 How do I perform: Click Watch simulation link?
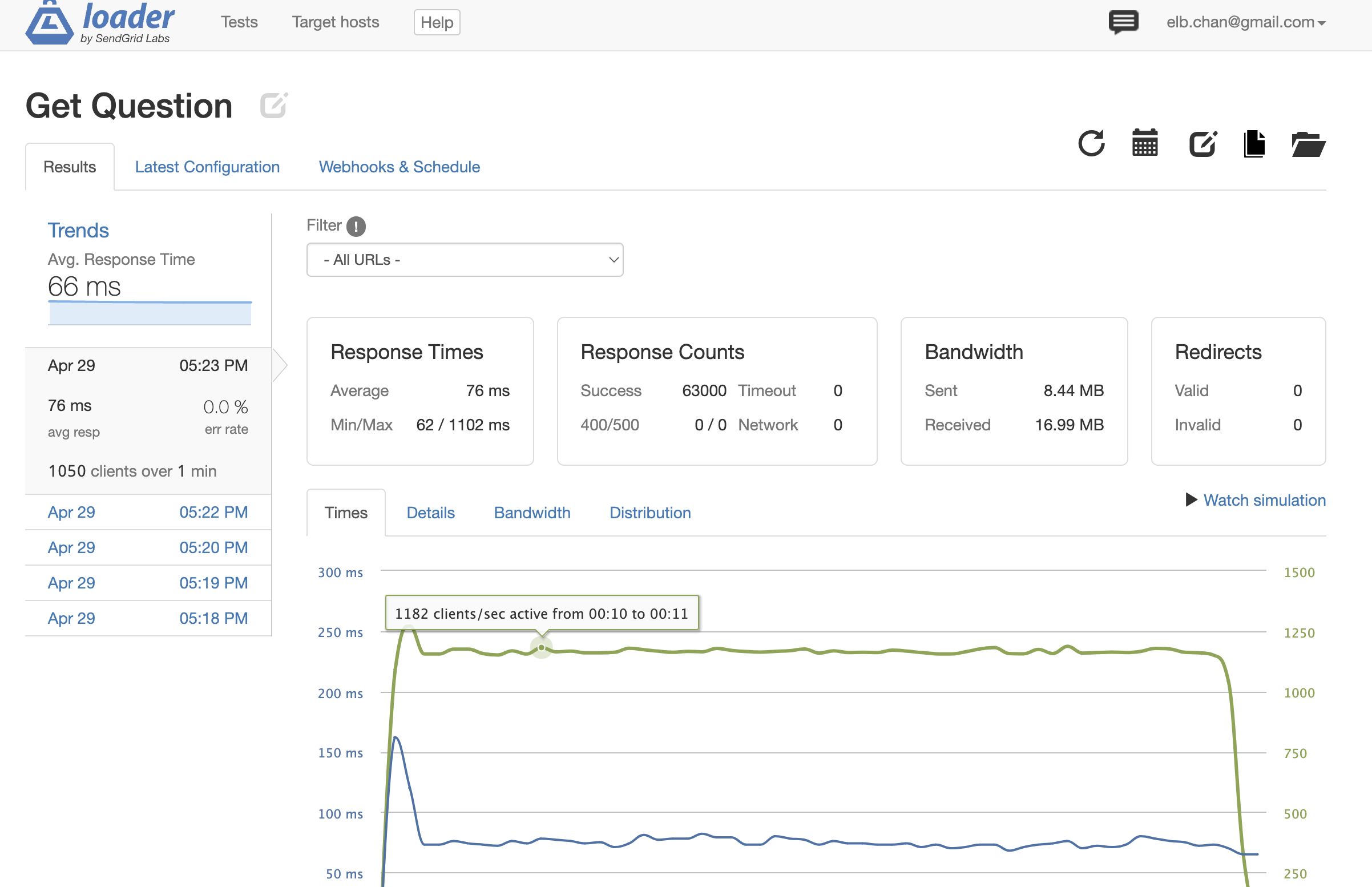1264,500
